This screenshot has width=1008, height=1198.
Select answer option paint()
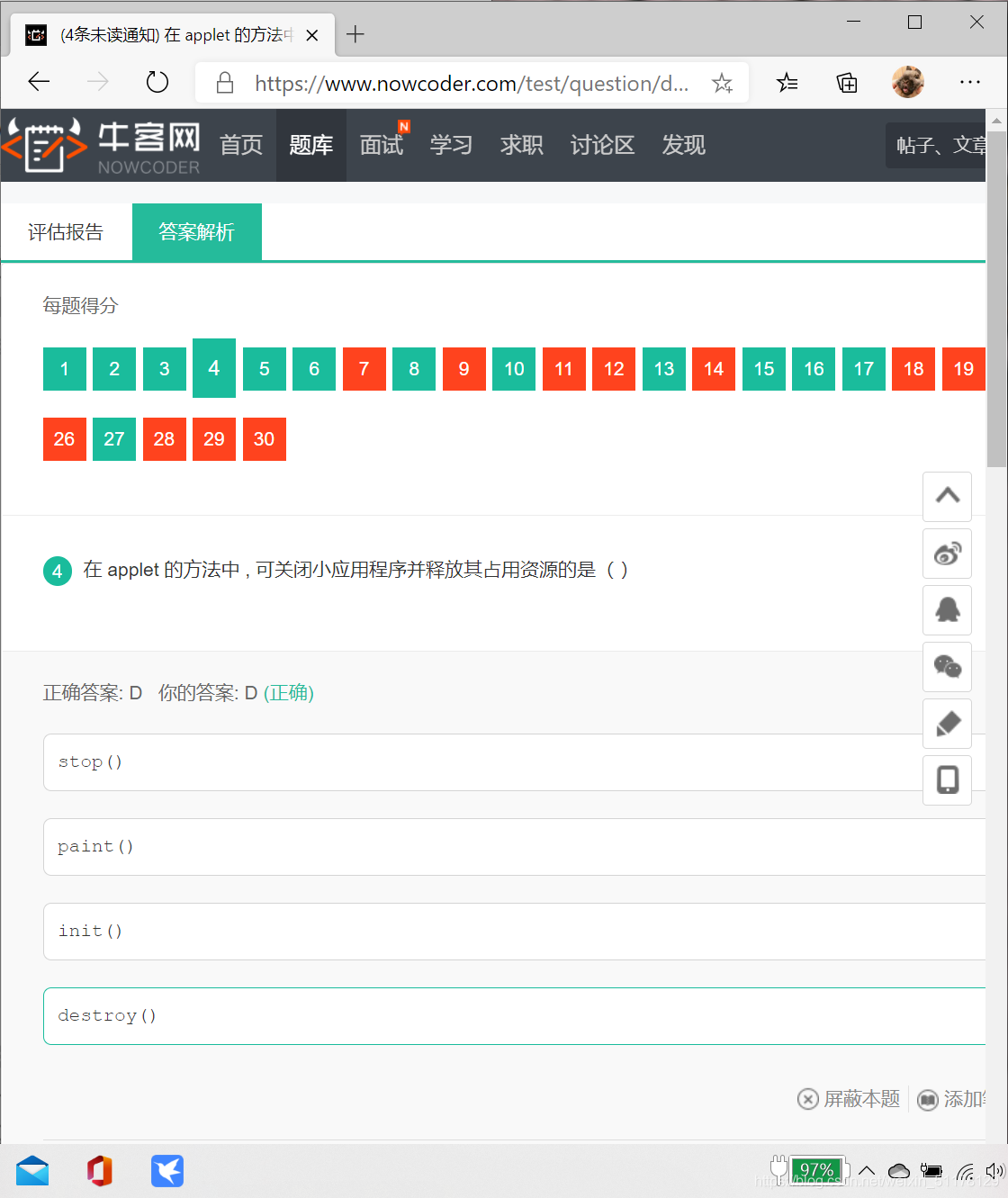pyautogui.click(x=514, y=847)
